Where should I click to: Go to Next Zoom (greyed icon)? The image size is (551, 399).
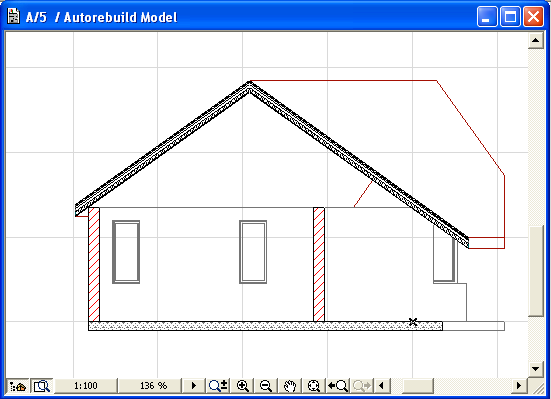point(362,386)
